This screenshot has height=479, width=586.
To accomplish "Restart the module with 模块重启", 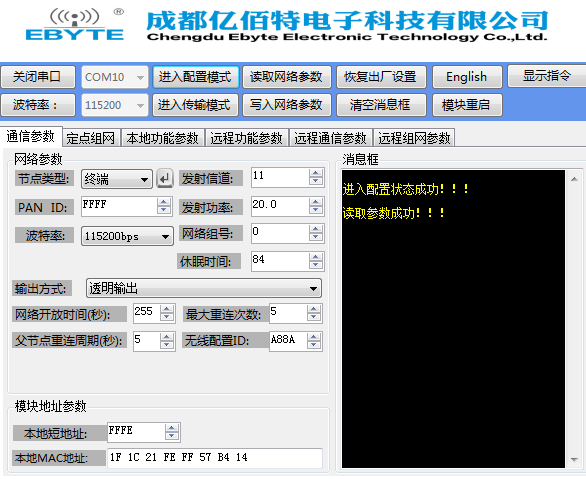I will point(467,105).
